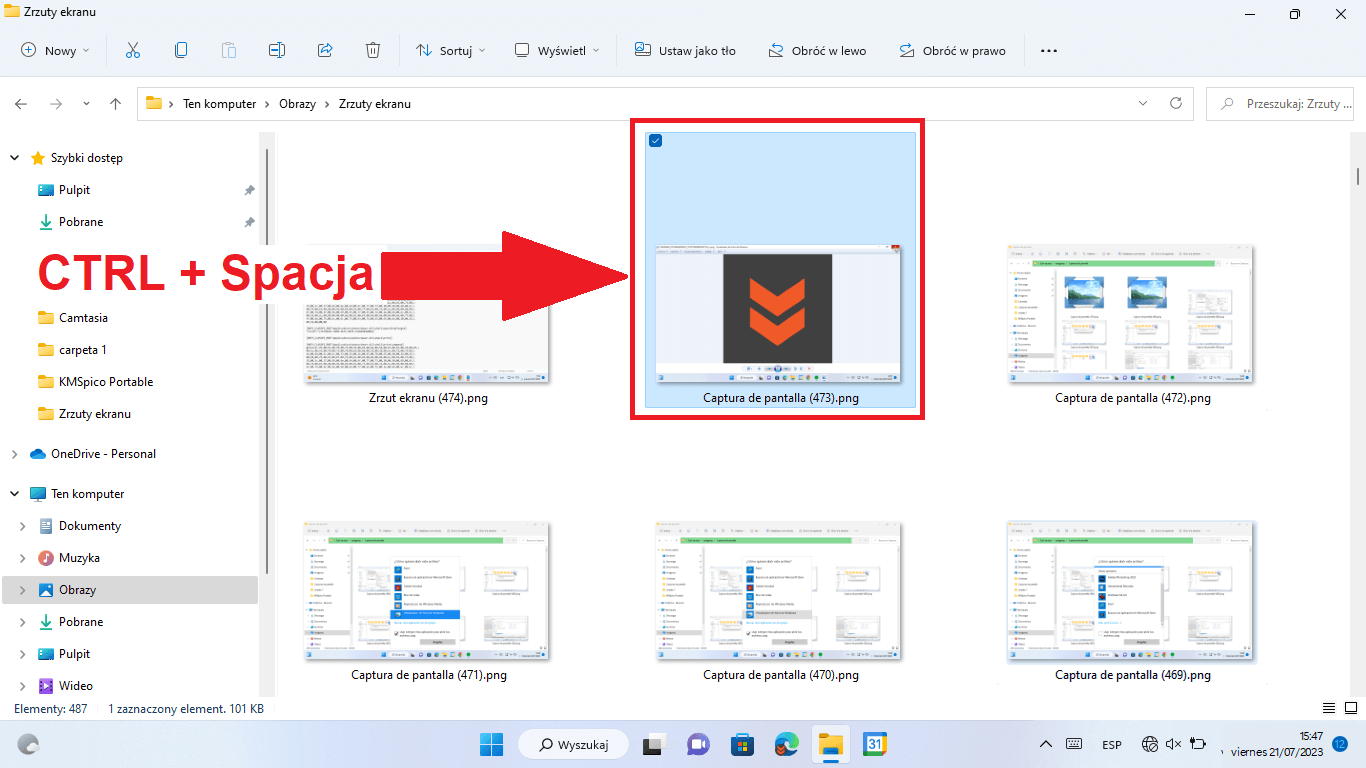Expand the Dokumenty tree node
This screenshot has width=1366, height=768.
tap(23, 526)
